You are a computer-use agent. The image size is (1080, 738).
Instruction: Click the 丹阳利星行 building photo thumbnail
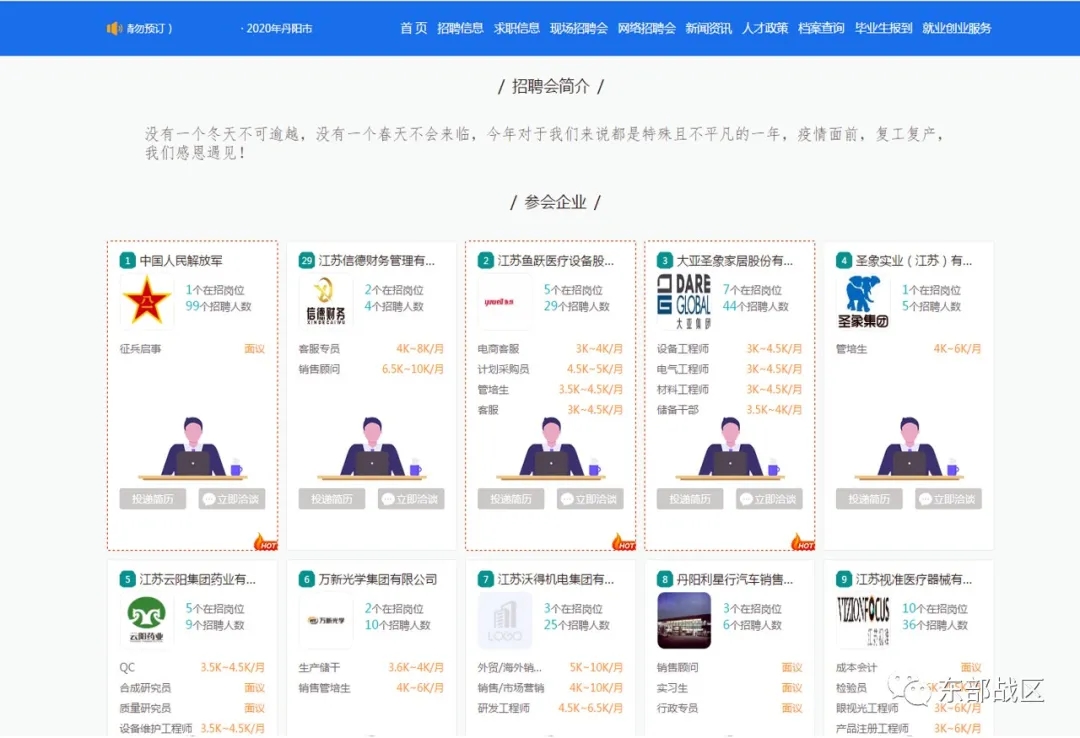pos(684,620)
